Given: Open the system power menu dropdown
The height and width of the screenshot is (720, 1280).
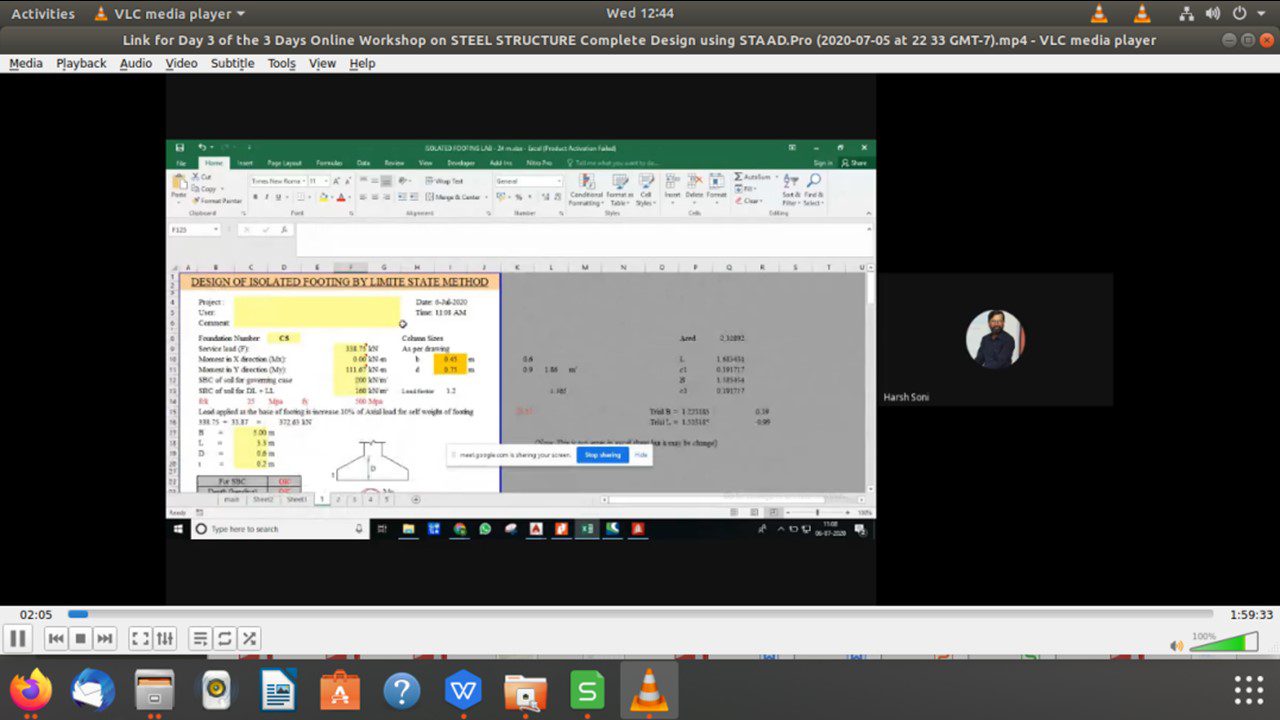Looking at the screenshot, I should click(x=1247, y=14).
